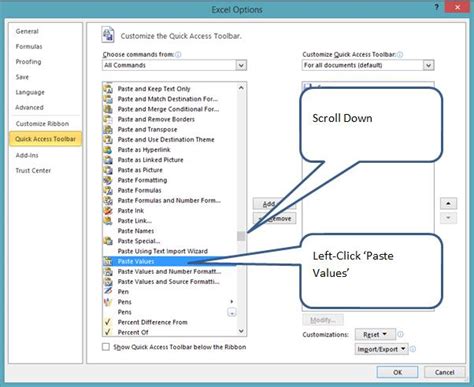Click the Paste and Remove Borders icon
The height and width of the screenshot is (387, 474).
click(108, 119)
